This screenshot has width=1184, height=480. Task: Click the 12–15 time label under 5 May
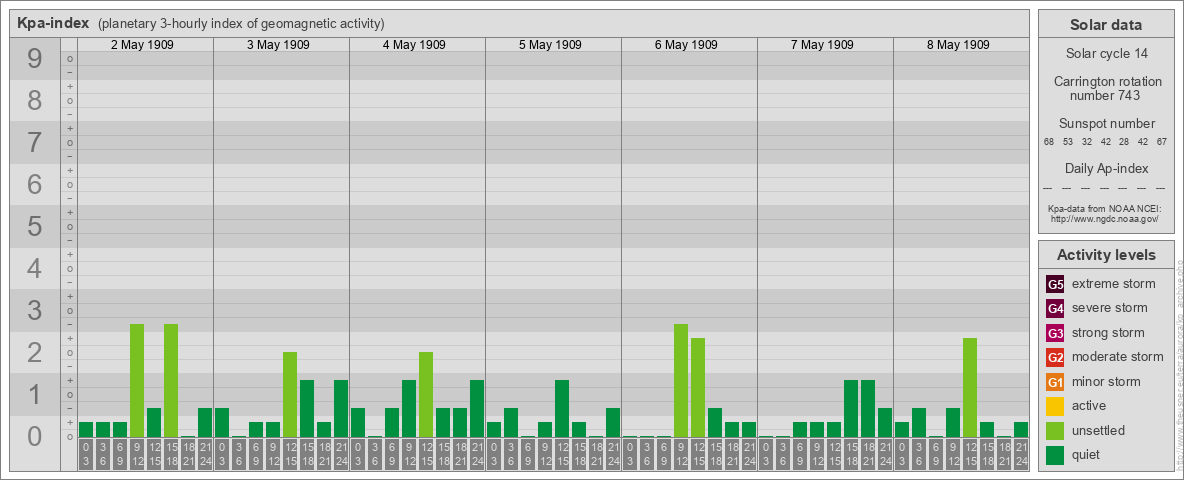562,455
